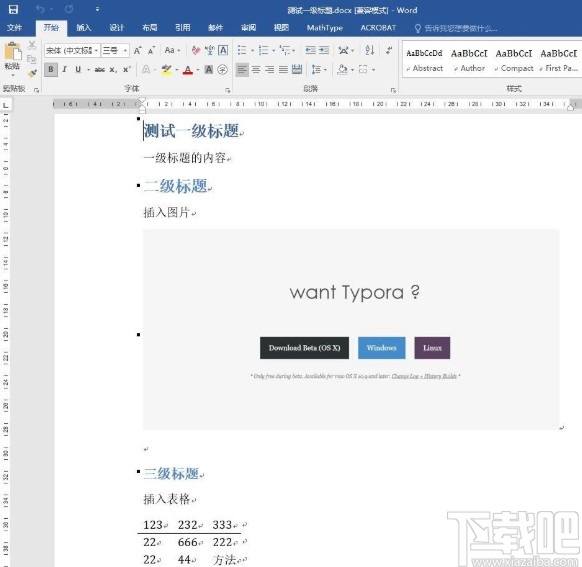This screenshot has height=567, width=582.
Task: Click the enclosed character icon
Action: coord(222,69)
